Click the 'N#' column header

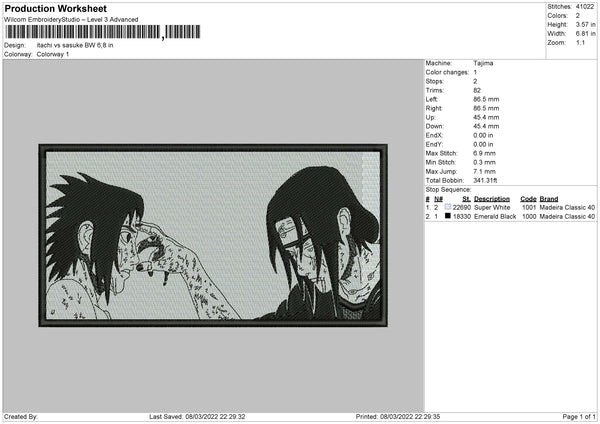[x=438, y=199]
